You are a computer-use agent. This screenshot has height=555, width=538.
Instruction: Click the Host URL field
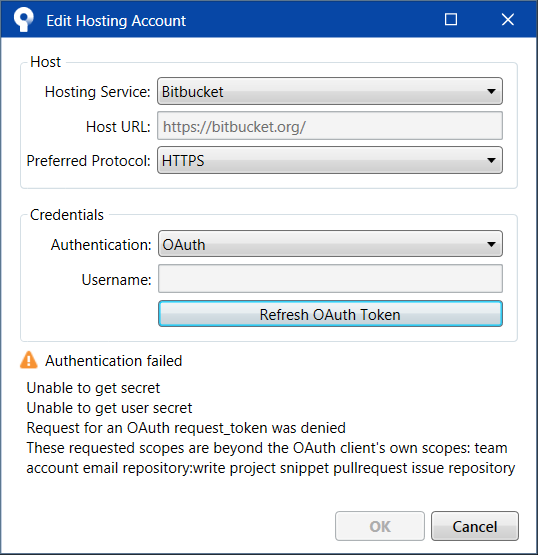click(x=330, y=126)
